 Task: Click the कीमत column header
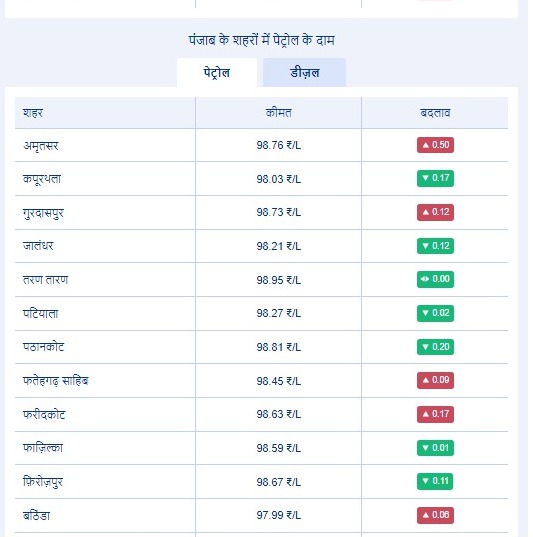[278, 113]
